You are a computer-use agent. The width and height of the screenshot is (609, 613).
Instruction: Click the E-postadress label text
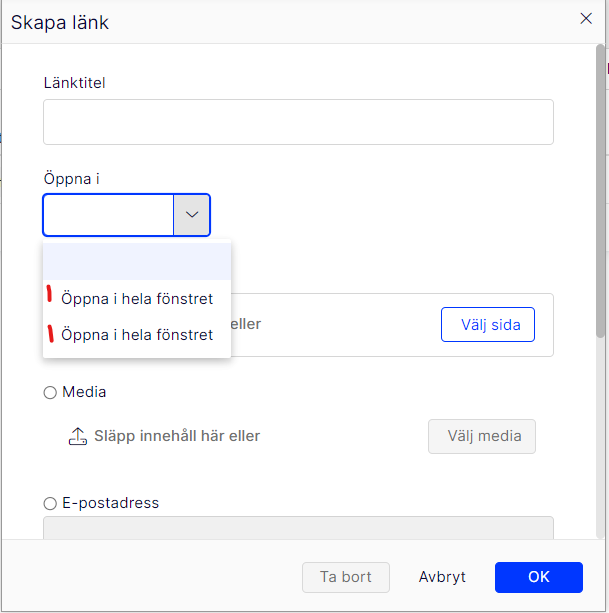click(110, 503)
